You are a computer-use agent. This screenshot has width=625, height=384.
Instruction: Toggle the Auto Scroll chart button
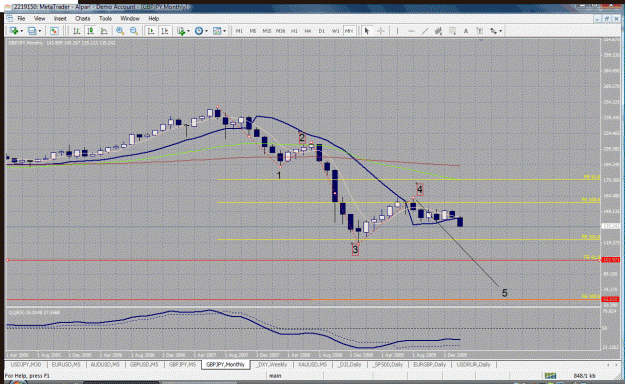[151, 31]
